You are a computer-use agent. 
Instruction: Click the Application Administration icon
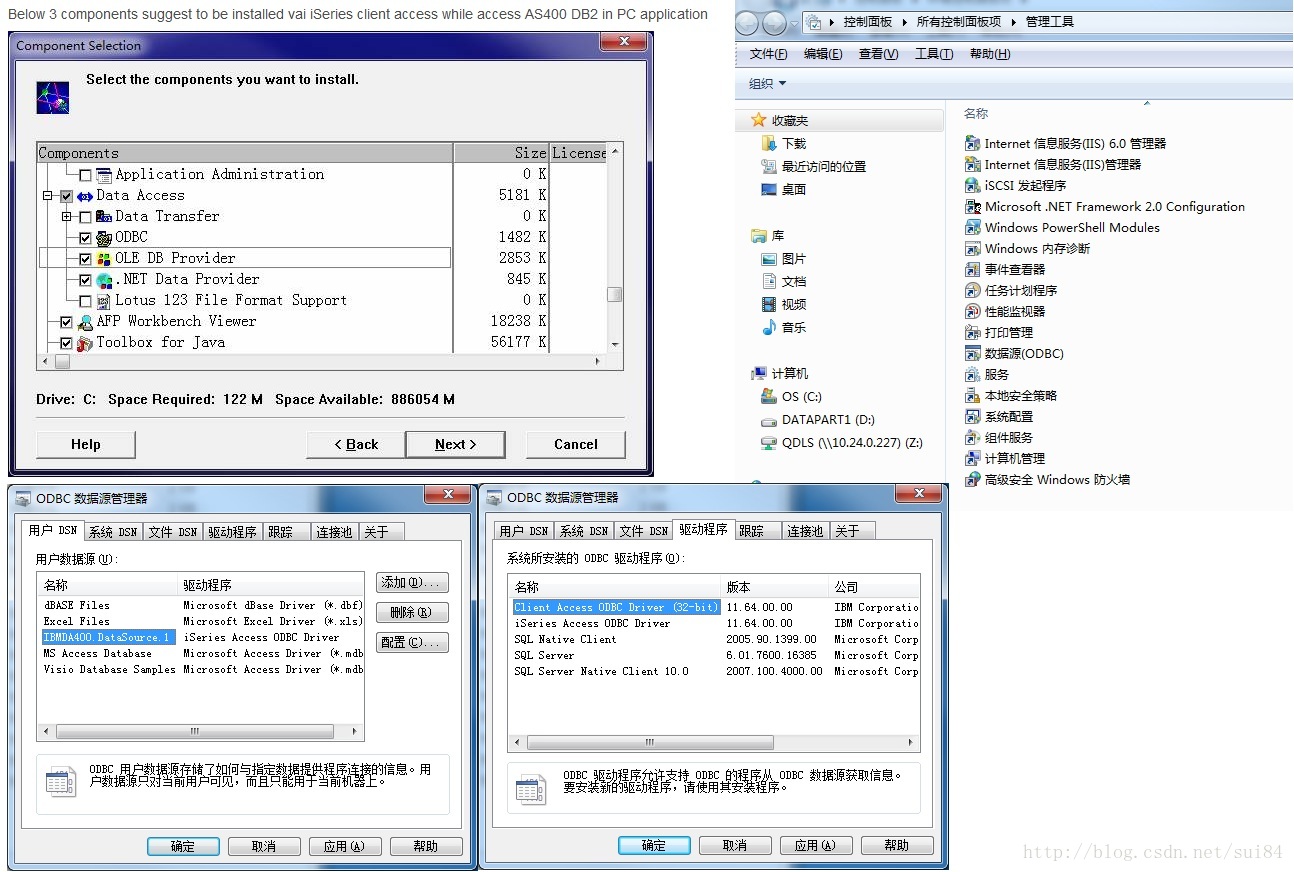[x=104, y=175]
